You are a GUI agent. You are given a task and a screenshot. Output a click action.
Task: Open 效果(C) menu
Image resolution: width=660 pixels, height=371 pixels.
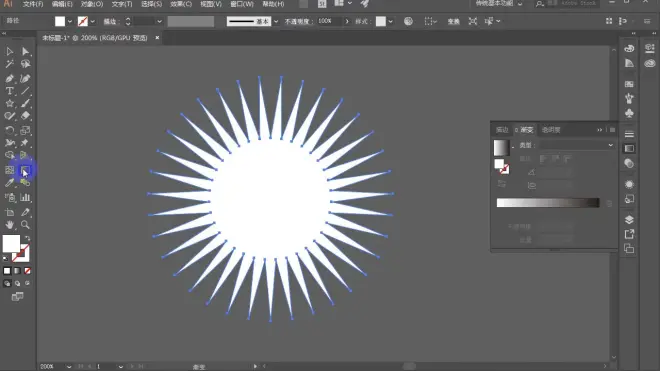[x=181, y=4]
